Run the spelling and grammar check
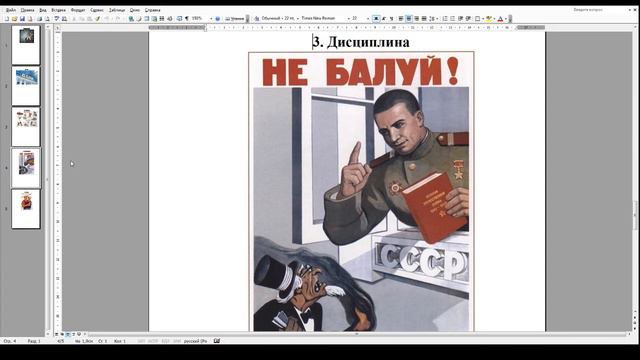The image size is (640, 360). pos(57,18)
